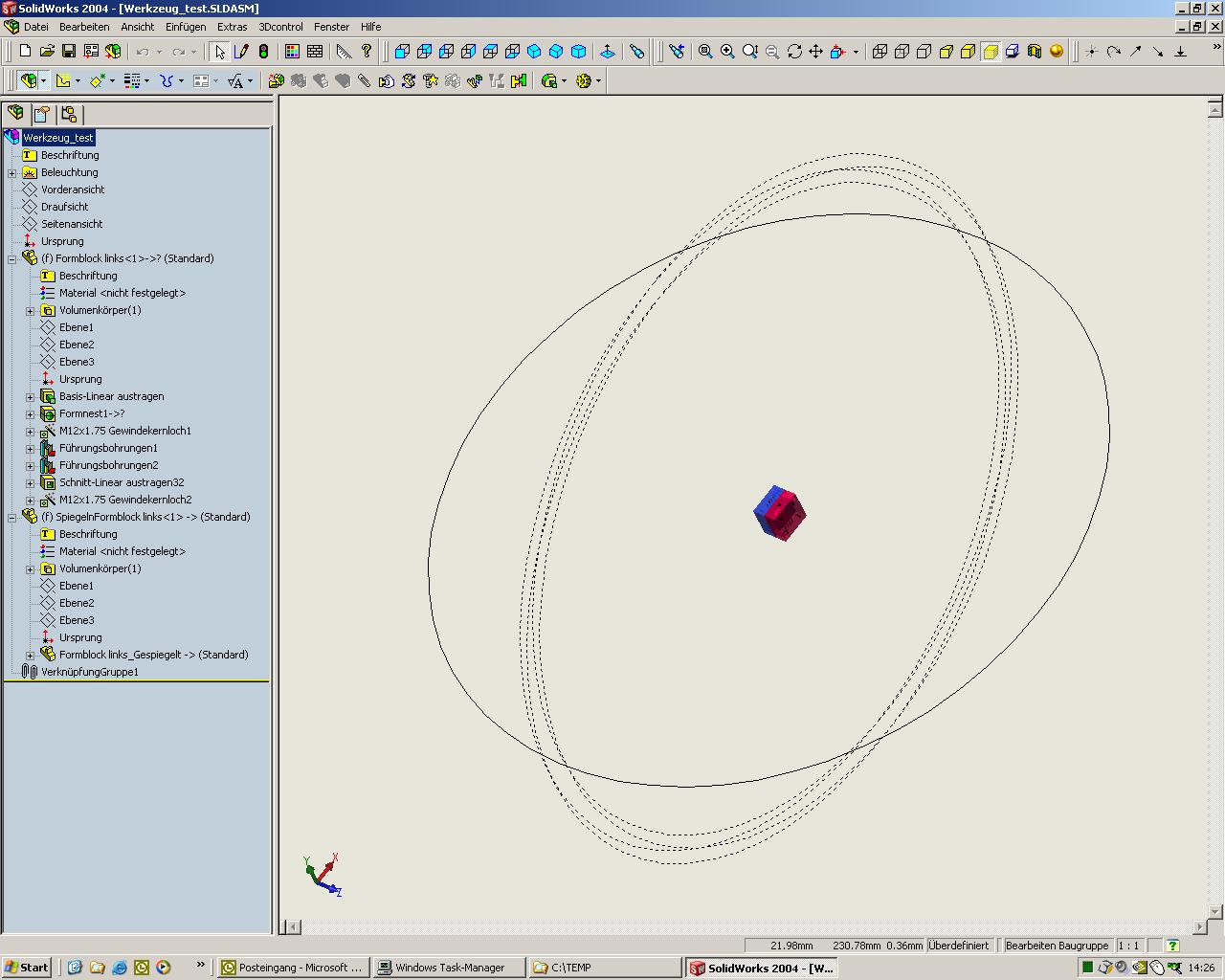Click the Measure ruler icon
The image size is (1225, 980).
tap(344, 52)
